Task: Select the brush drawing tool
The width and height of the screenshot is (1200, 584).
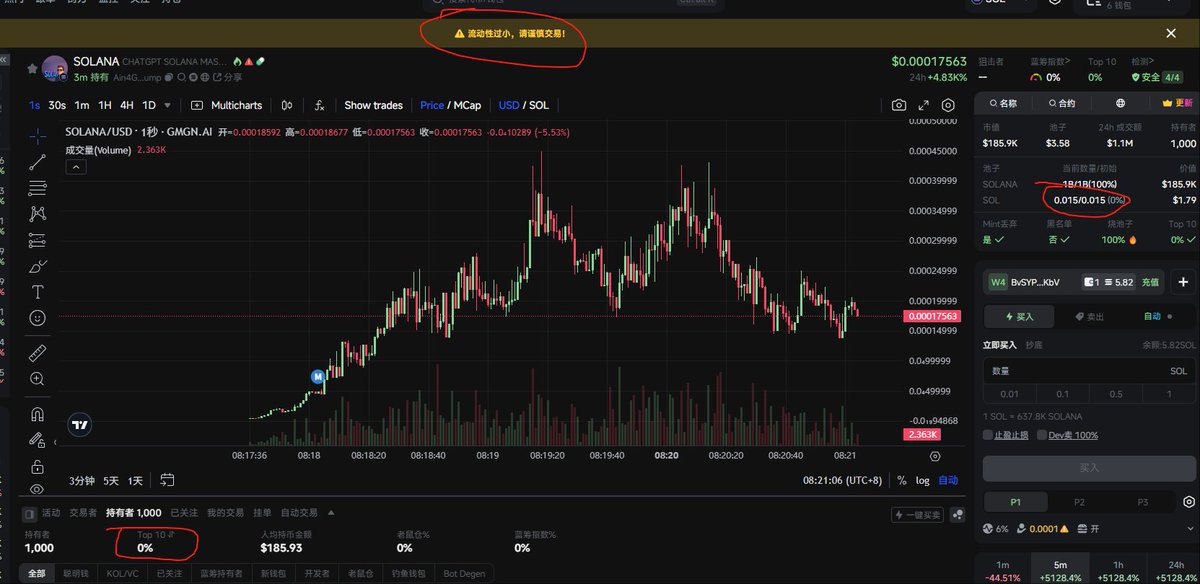Action: click(38, 266)
